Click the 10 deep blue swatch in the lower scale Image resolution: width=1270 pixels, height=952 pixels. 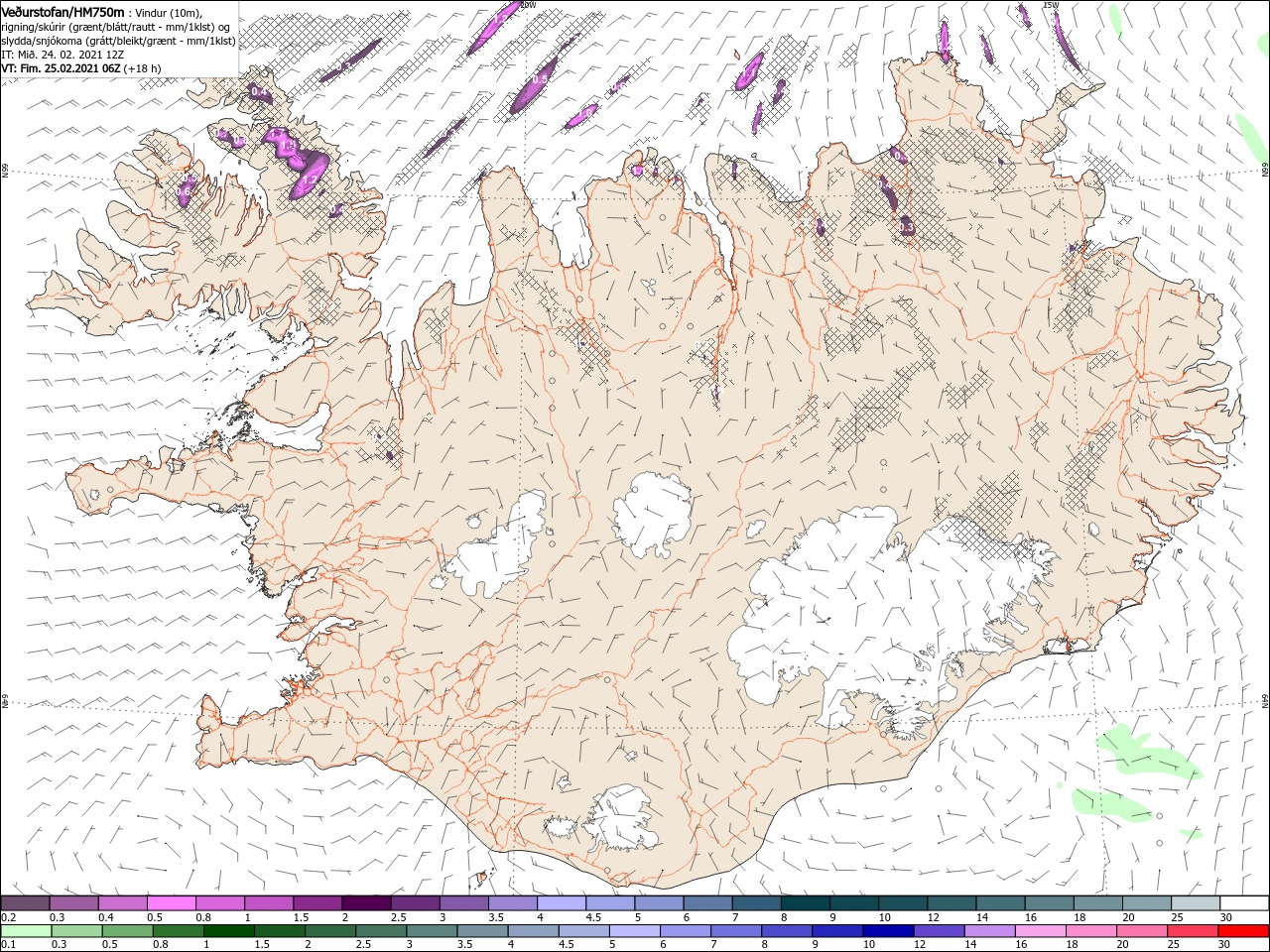[888, 931]
